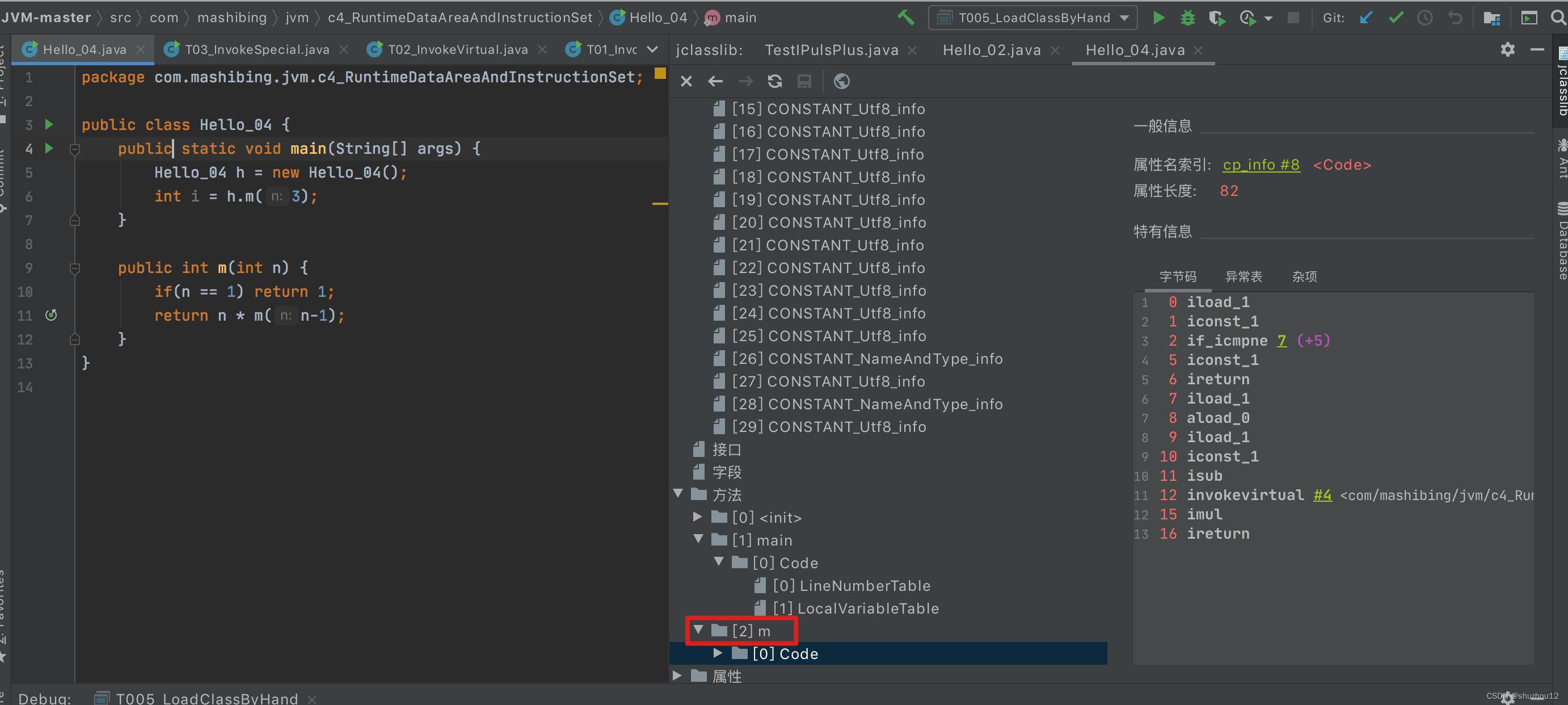Click Hello_04 class in breadcrumb
Viewport: 1568px width, 705px height.
point(657,18)
